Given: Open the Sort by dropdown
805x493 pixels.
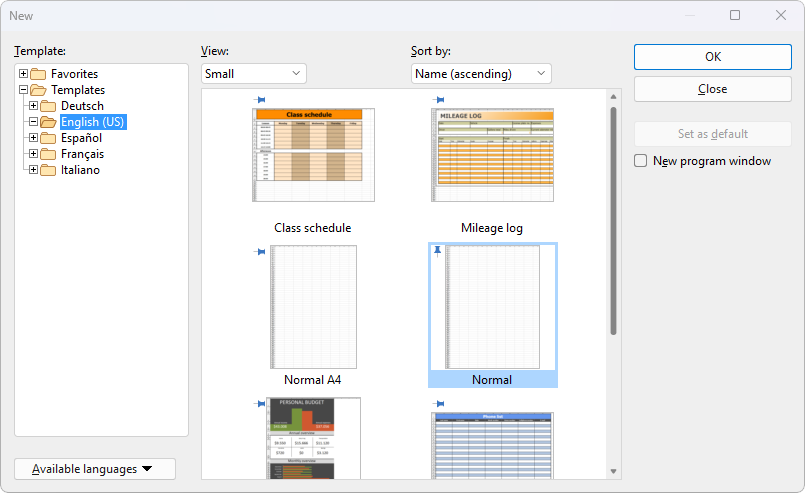Looking at the screenshot, I should [481, 73].
